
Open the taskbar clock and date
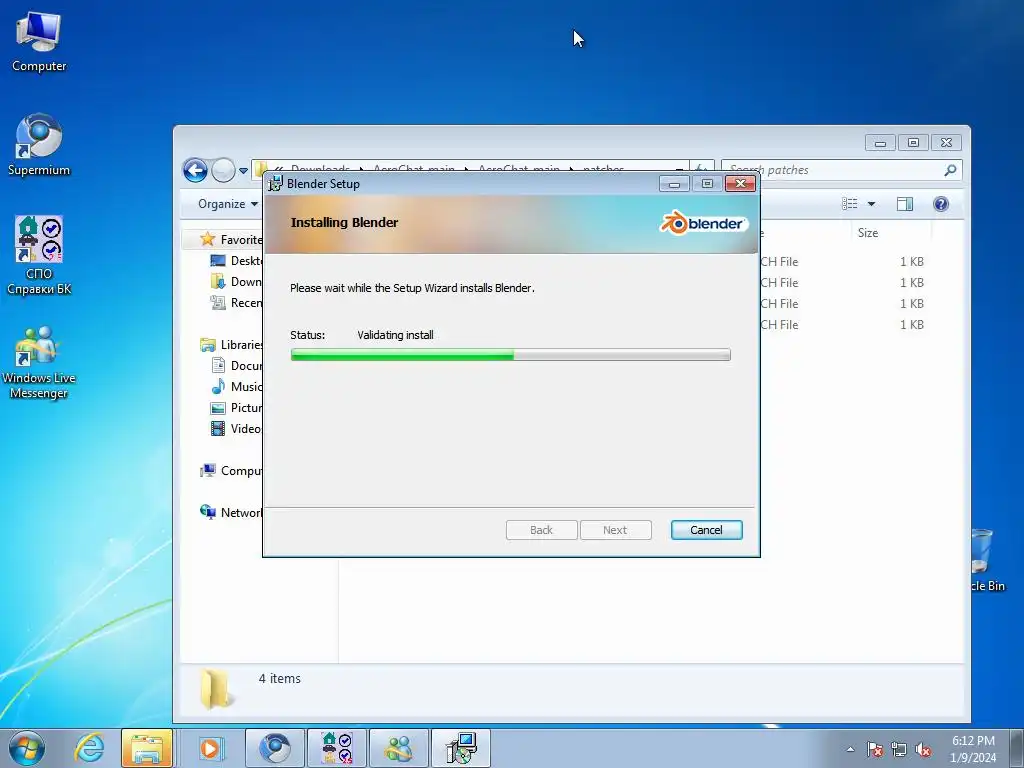click(x=973, y=749)
